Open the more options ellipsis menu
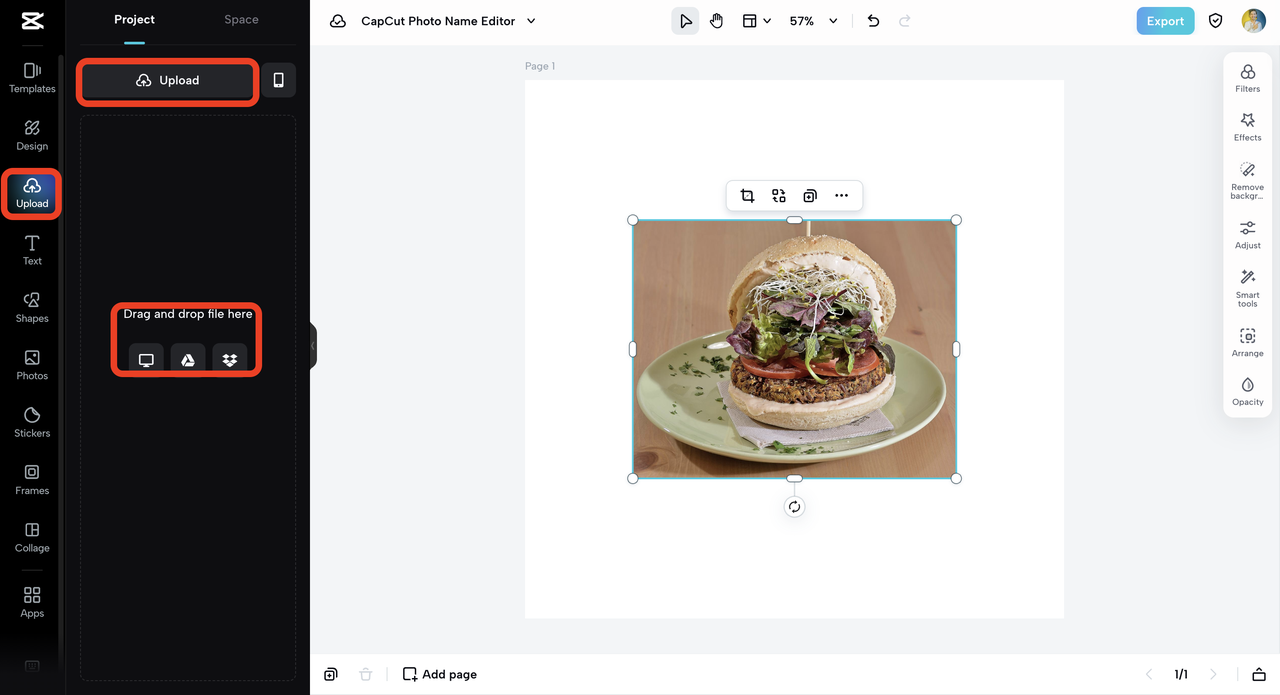The image size is (1280, 695). click(842, 196)
